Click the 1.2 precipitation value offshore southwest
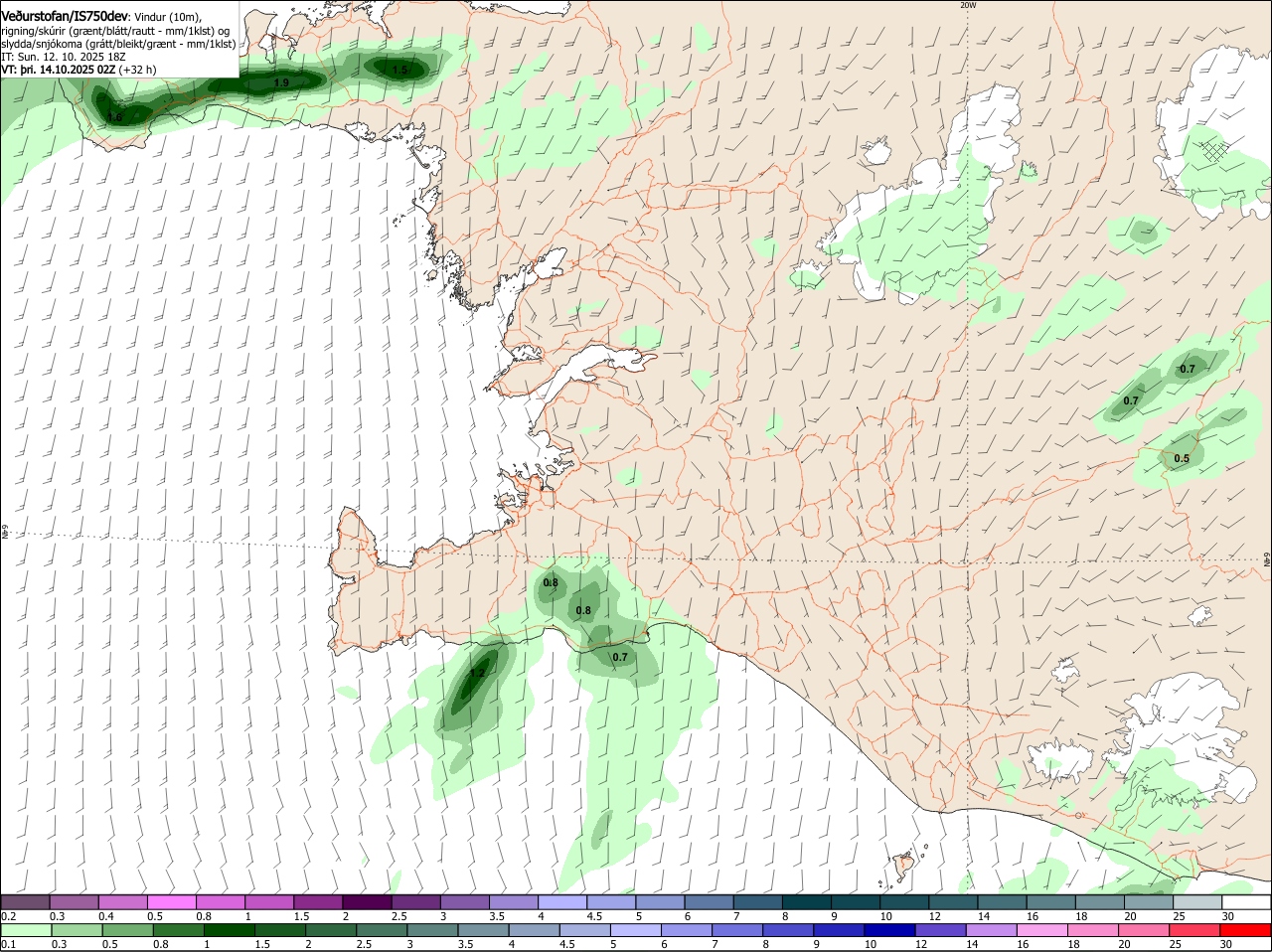 477,673
